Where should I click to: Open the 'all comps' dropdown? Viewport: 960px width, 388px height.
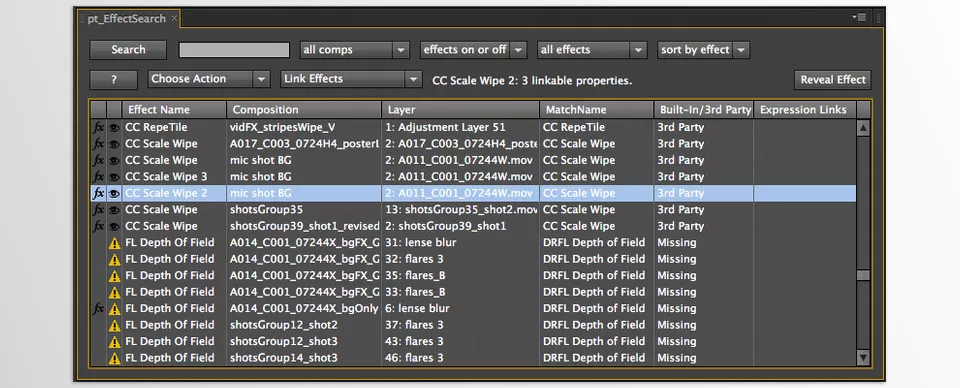tap(354, 50)
